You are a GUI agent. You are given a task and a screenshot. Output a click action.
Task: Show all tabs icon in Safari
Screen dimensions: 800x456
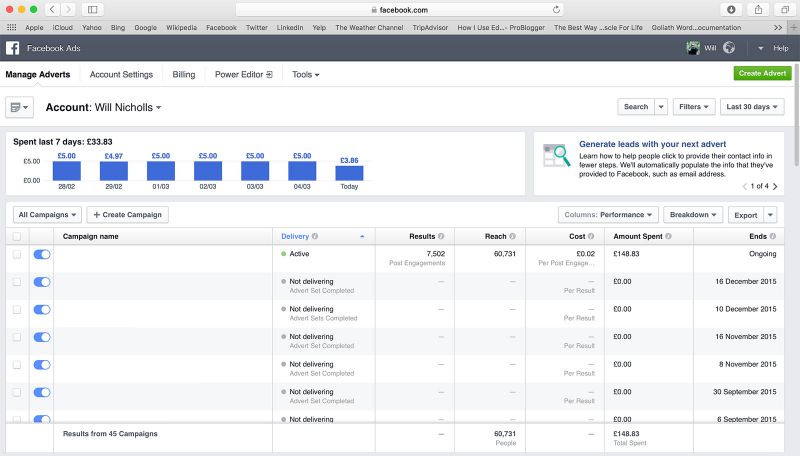pos(785,9)
